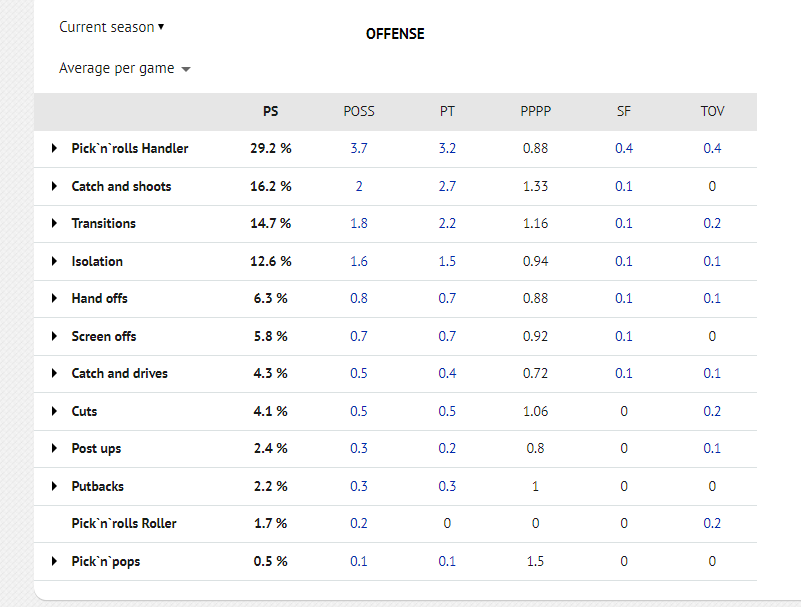
Task: Open Transitions TOV value 0.2
Action: pyautogui.click(x=712, y=223)
